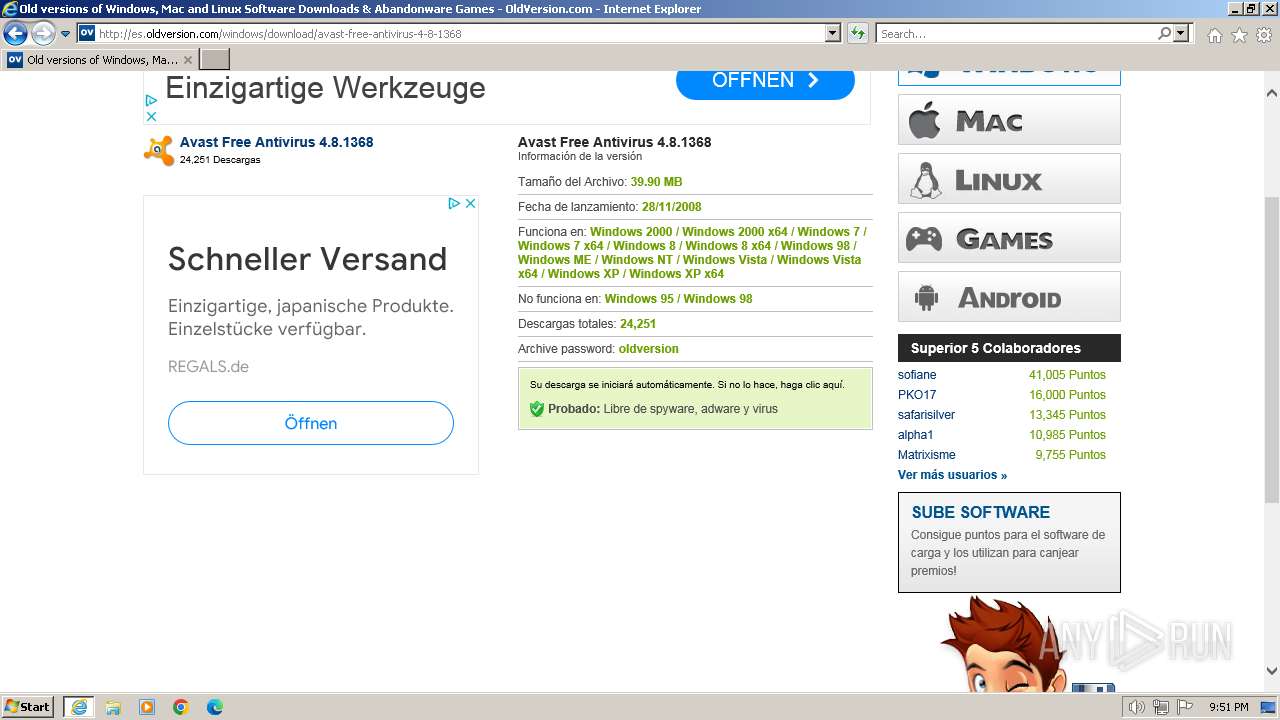Click the browser Forward arrow button
Screen dimensions: 1280x720
click(x=43, y=34)
